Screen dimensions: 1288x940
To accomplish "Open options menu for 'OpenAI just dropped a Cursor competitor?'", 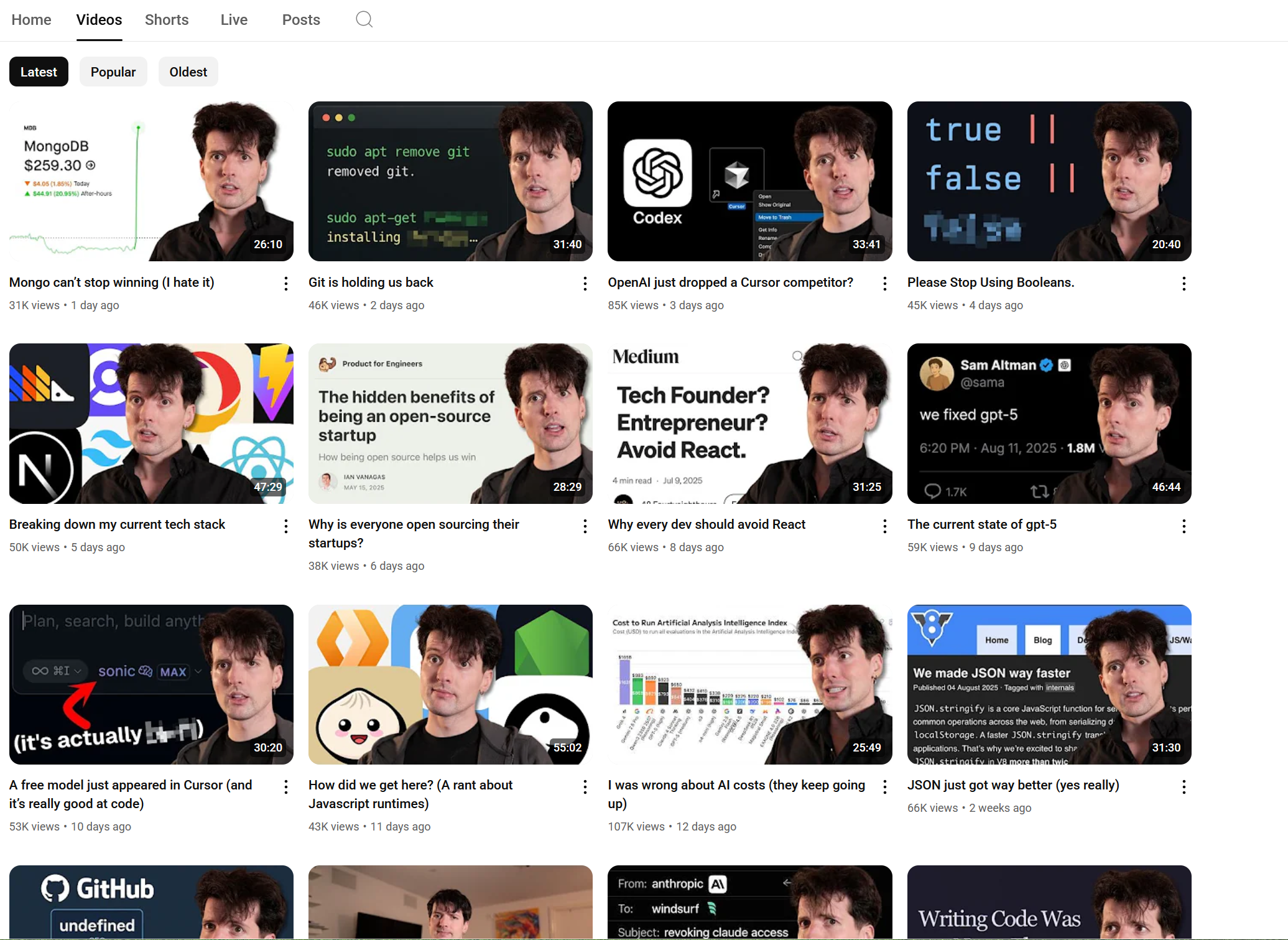I will (x=884, y=284).
